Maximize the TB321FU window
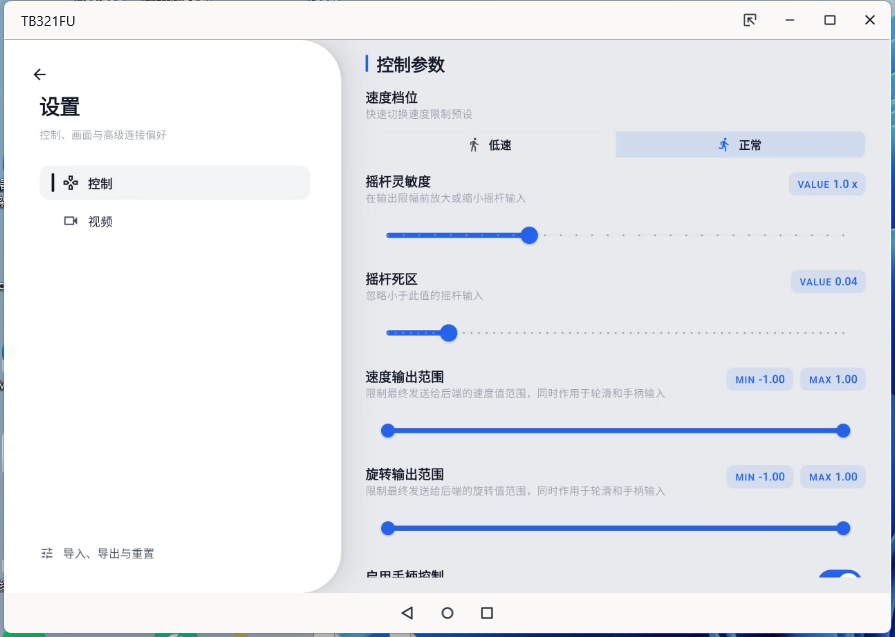Viewport: 895px width, 637px height. (x=830, y=21)
